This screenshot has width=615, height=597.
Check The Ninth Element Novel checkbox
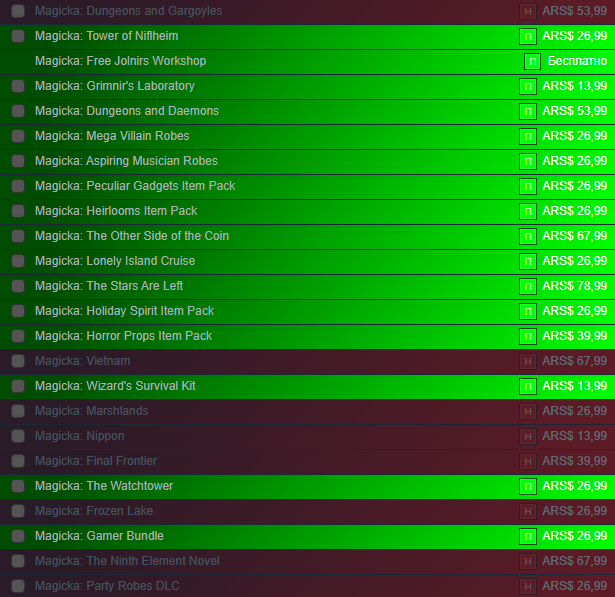pos(18,561)
